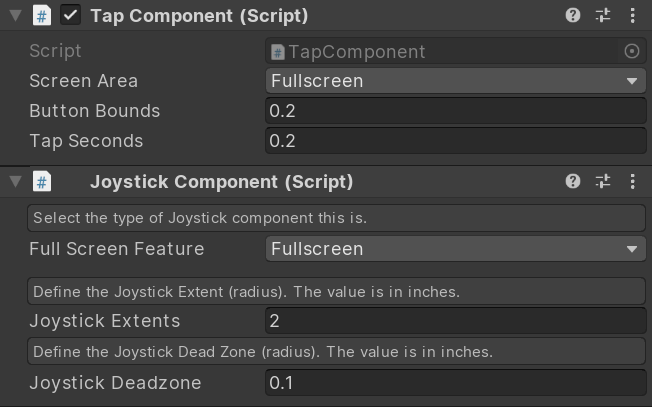Open Tap Component help reference icon

coord(573,15)
